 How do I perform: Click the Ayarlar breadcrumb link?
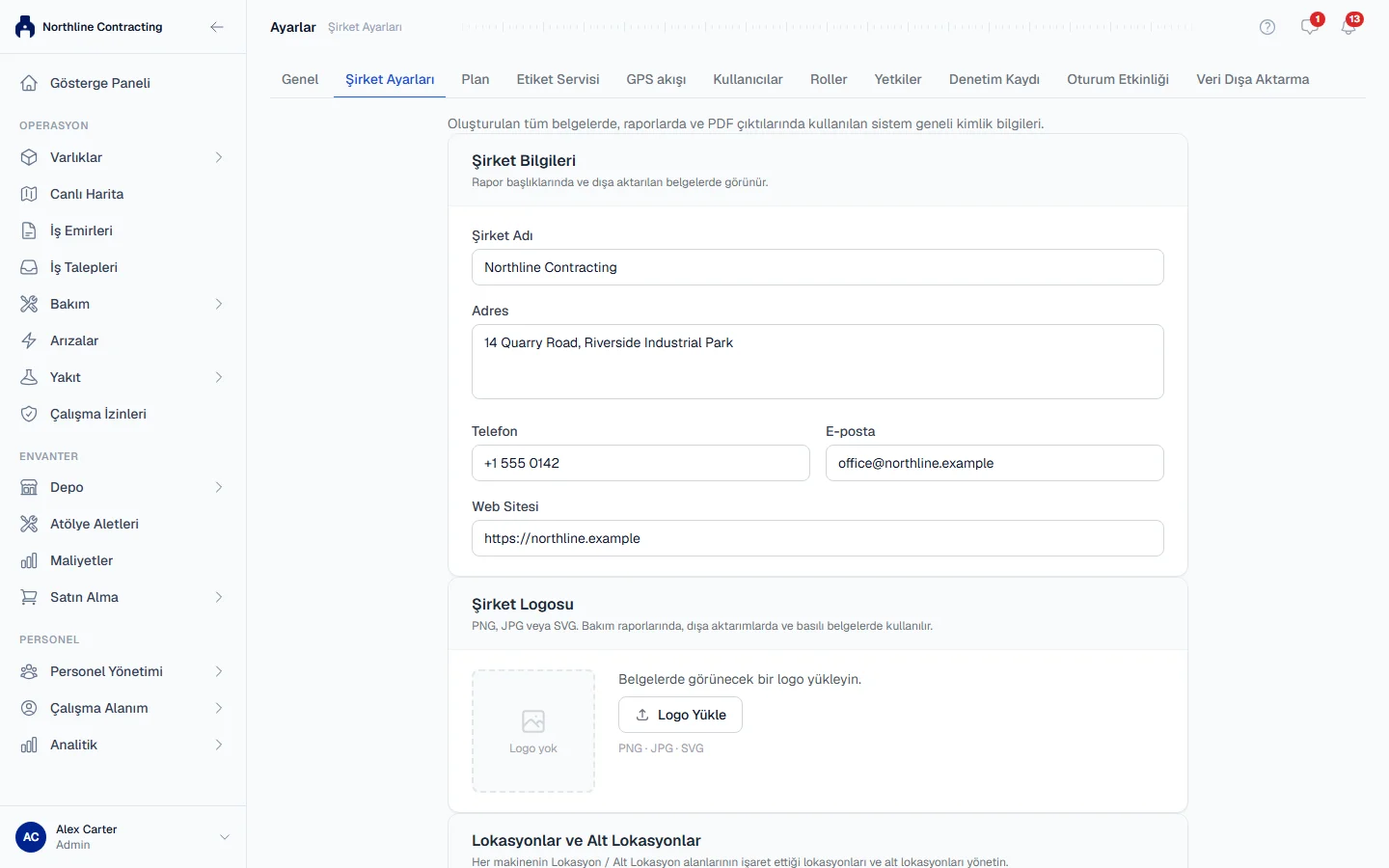[x=293, y=27]
